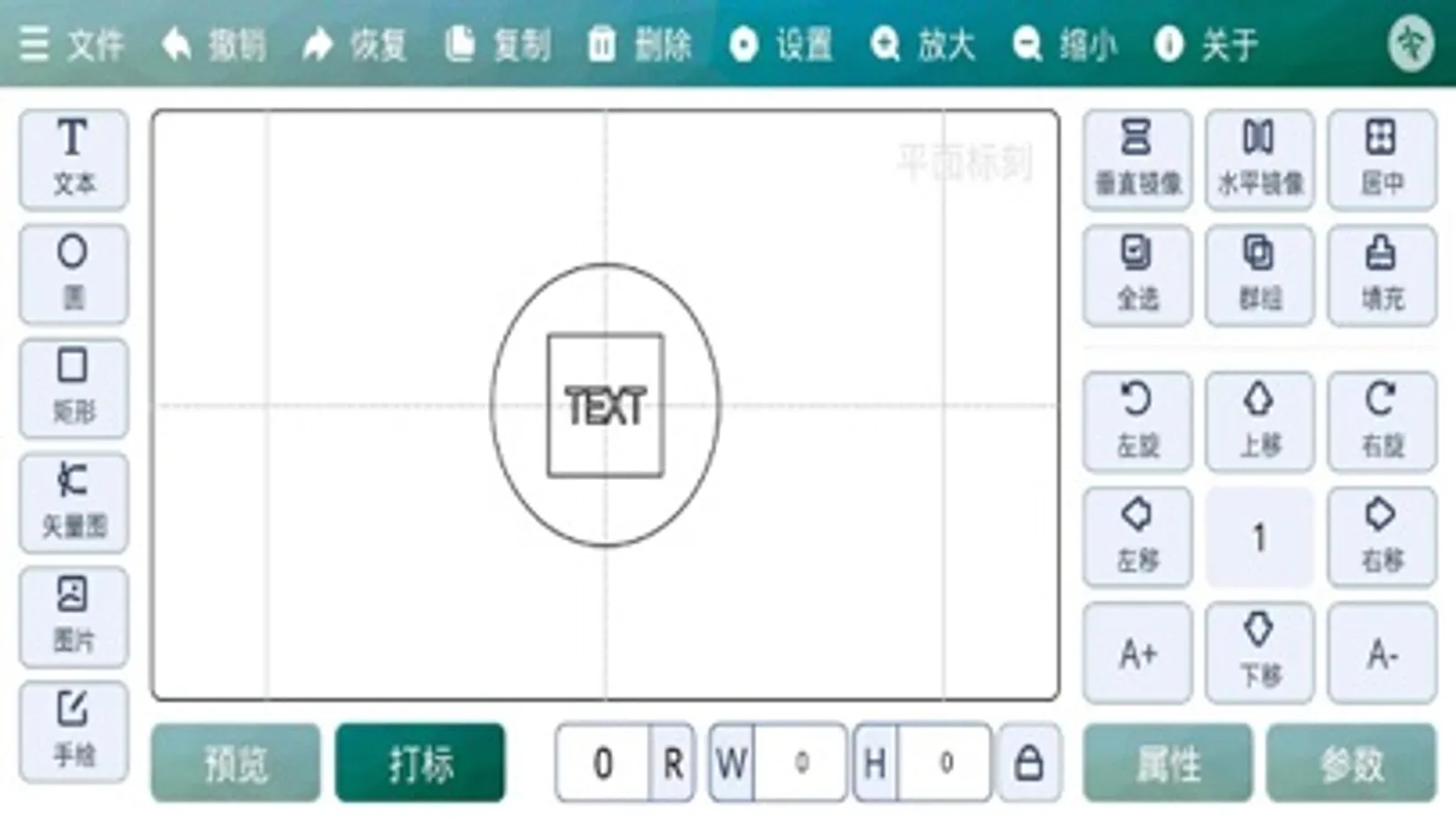
Task: Move object left with 左移
Action: pos(1137,537)
